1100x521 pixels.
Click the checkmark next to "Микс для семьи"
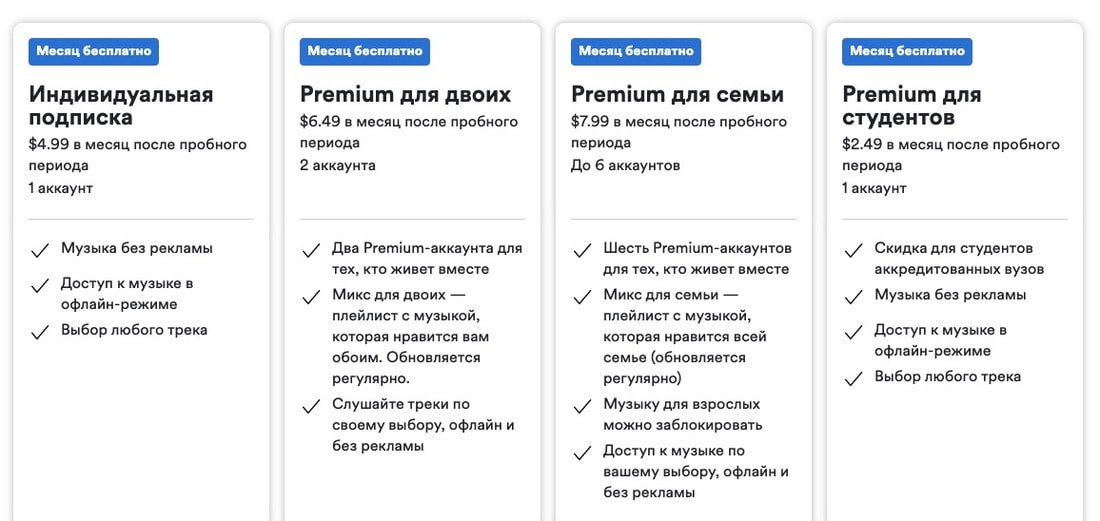pyautogui.click(x=582, y=297)
